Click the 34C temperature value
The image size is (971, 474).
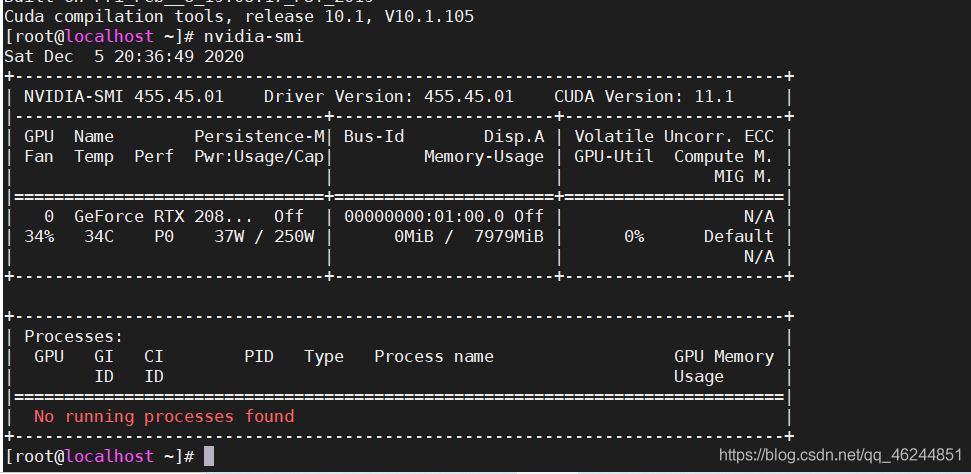pyautogui.click(x=99, y=236)
